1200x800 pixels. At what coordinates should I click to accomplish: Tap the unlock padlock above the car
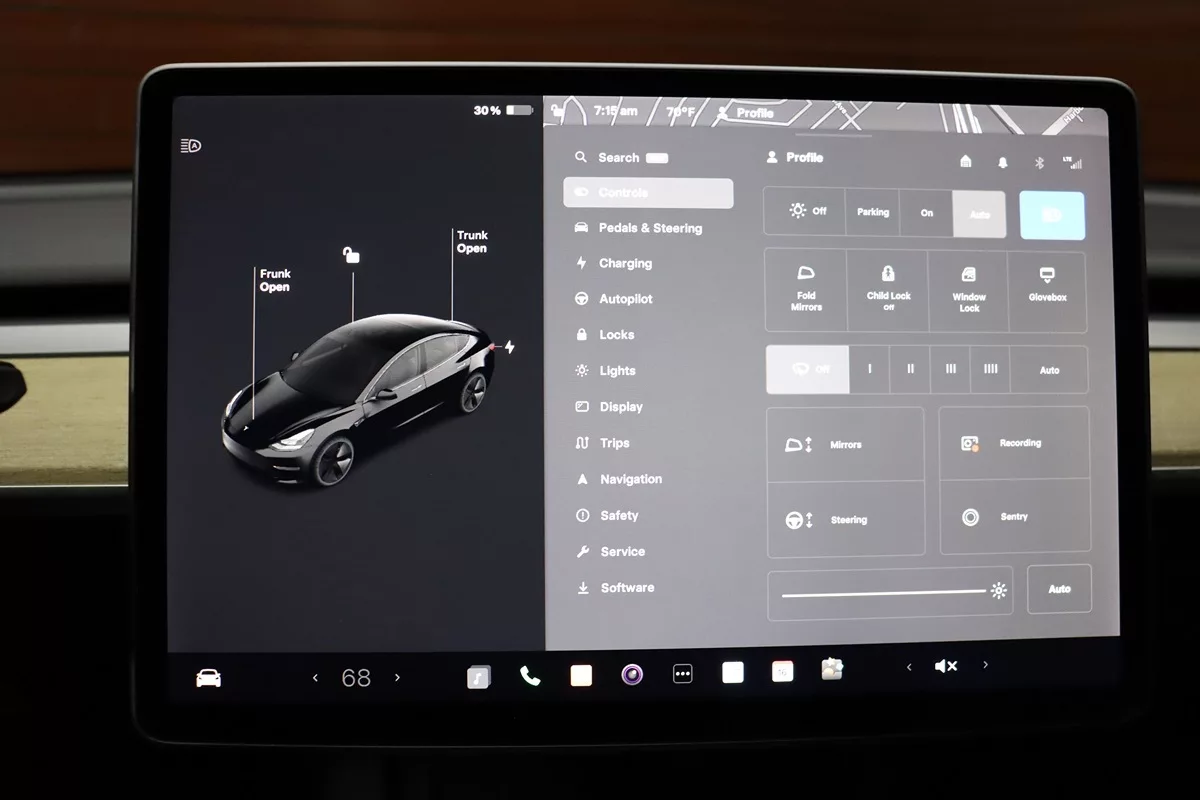(x=351, y=255)
